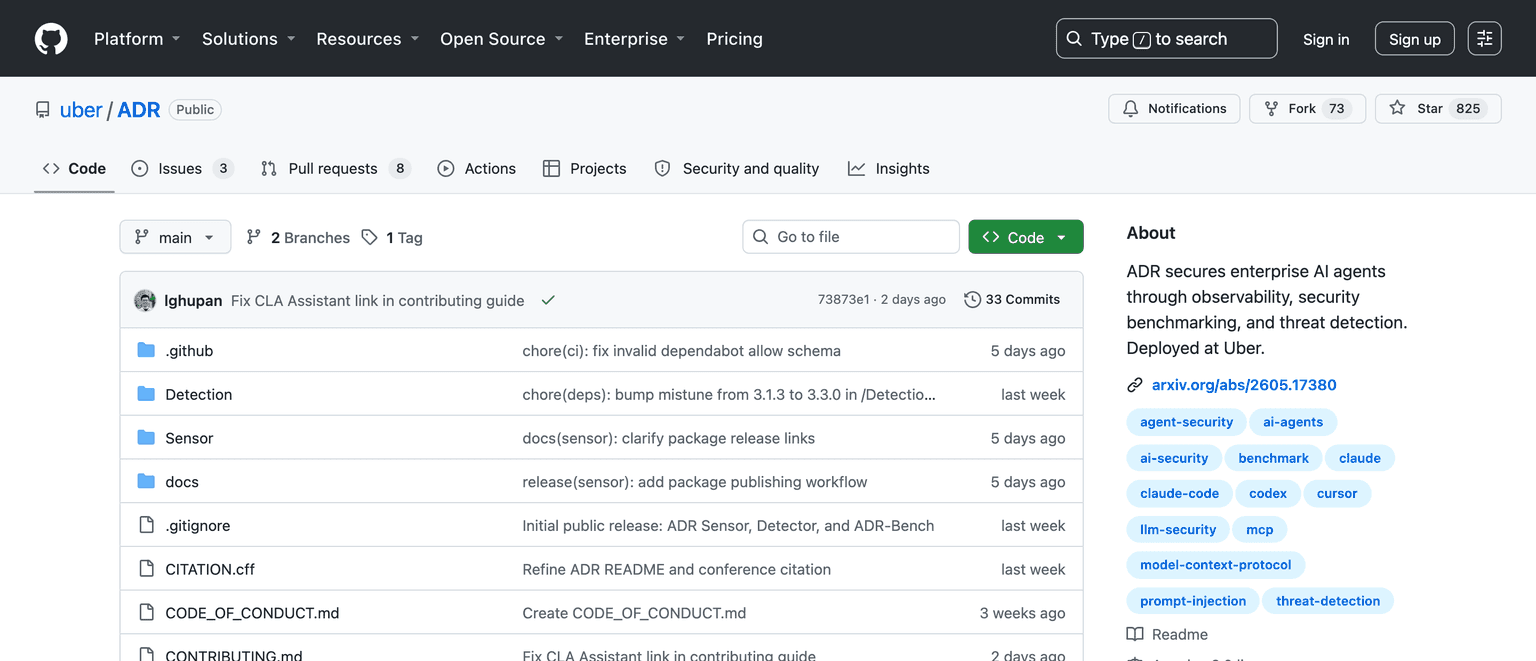This screenshot has width=1536, height=661.
Task: Open the Readme link in About
Action: point(1168,634)
